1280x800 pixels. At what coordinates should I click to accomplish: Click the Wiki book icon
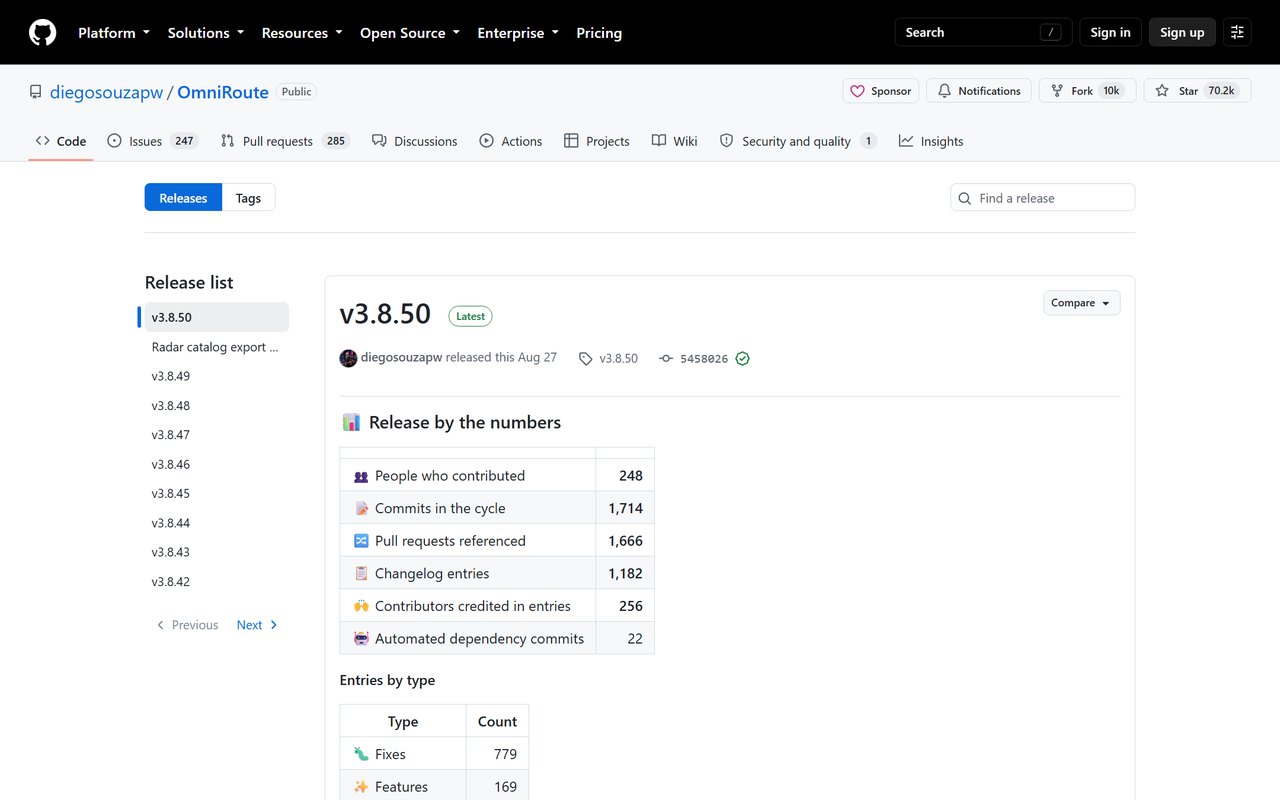659,141
